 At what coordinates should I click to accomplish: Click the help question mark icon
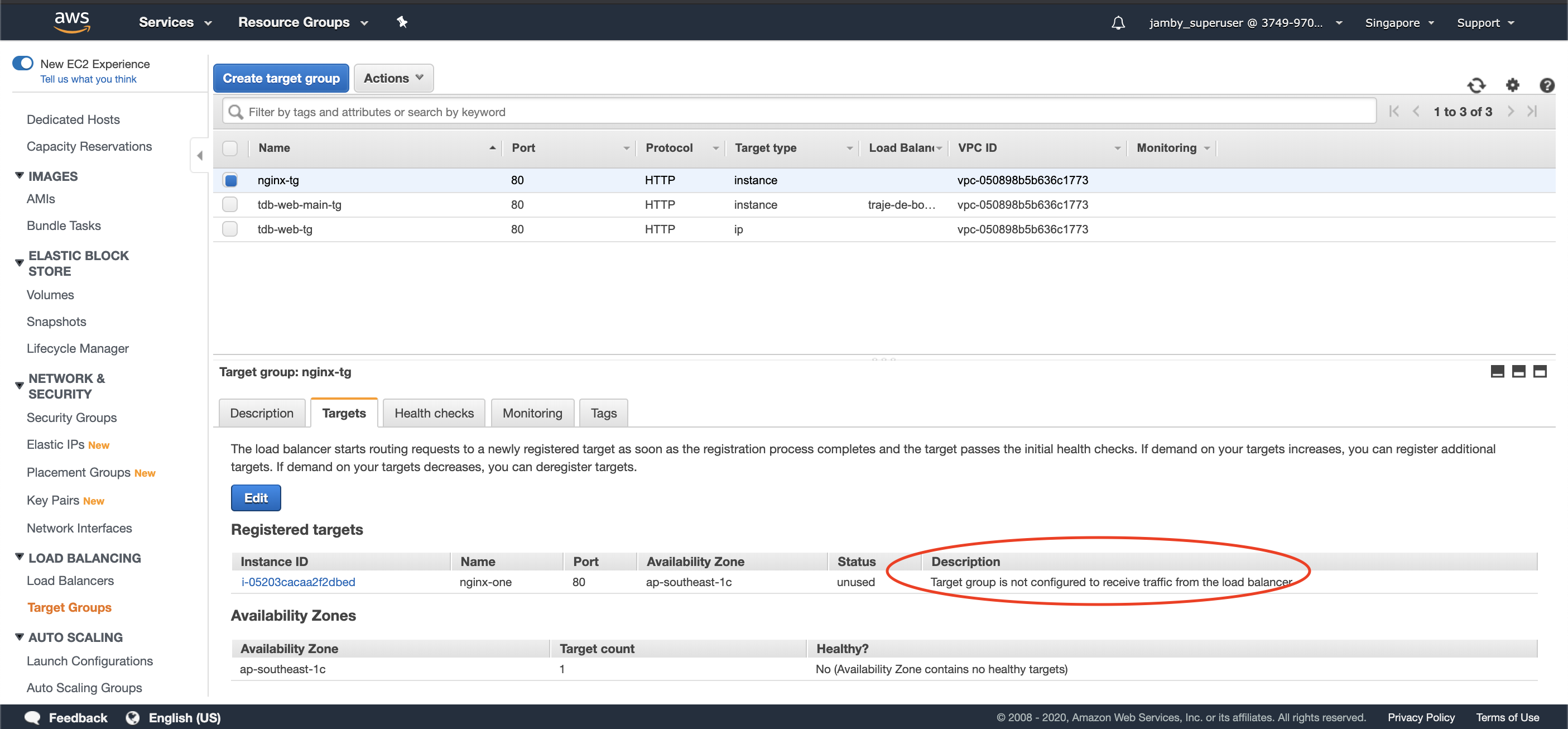pyautogui.click(x=1546, y=86)
